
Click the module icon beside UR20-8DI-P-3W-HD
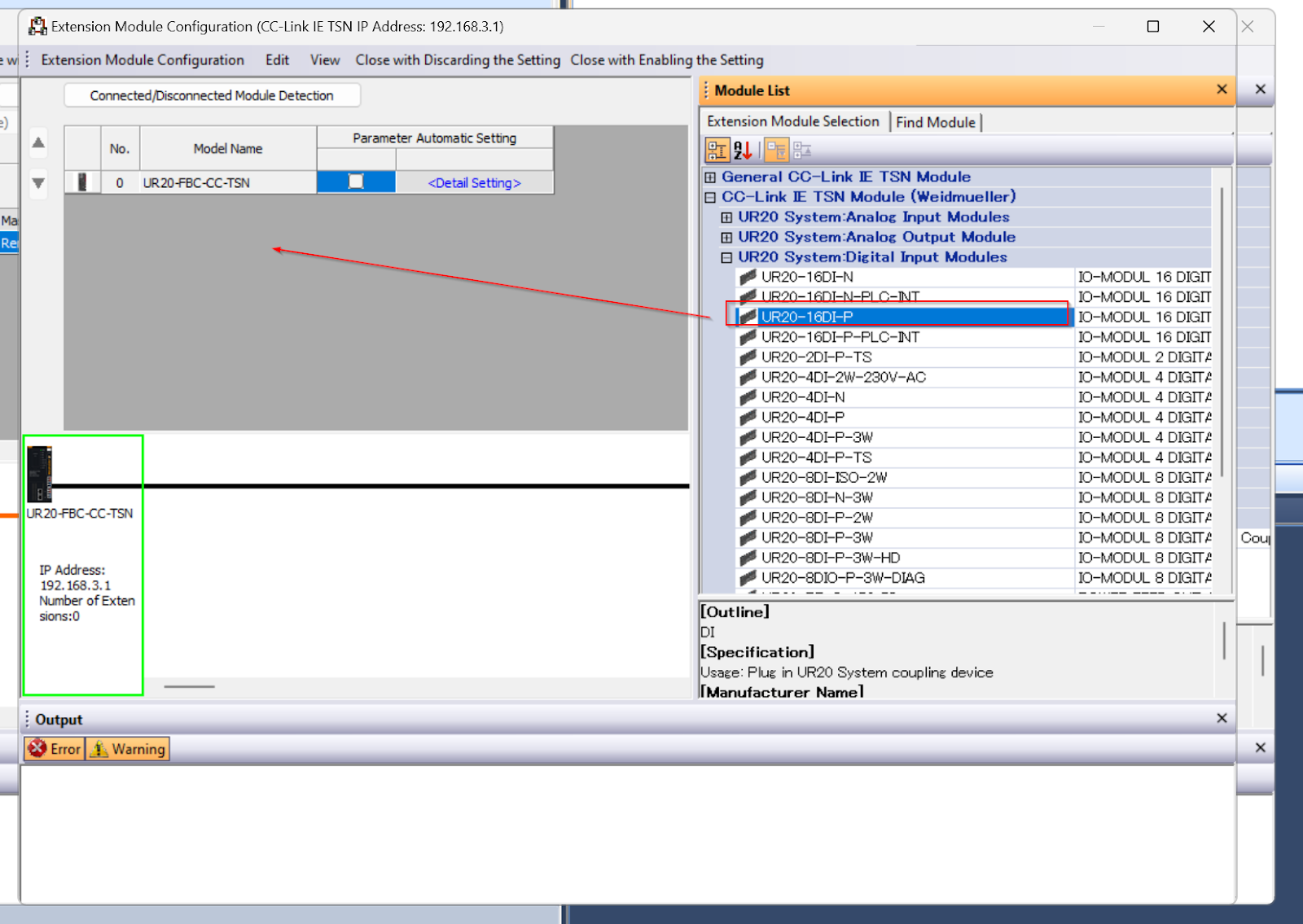click(748, 558)
